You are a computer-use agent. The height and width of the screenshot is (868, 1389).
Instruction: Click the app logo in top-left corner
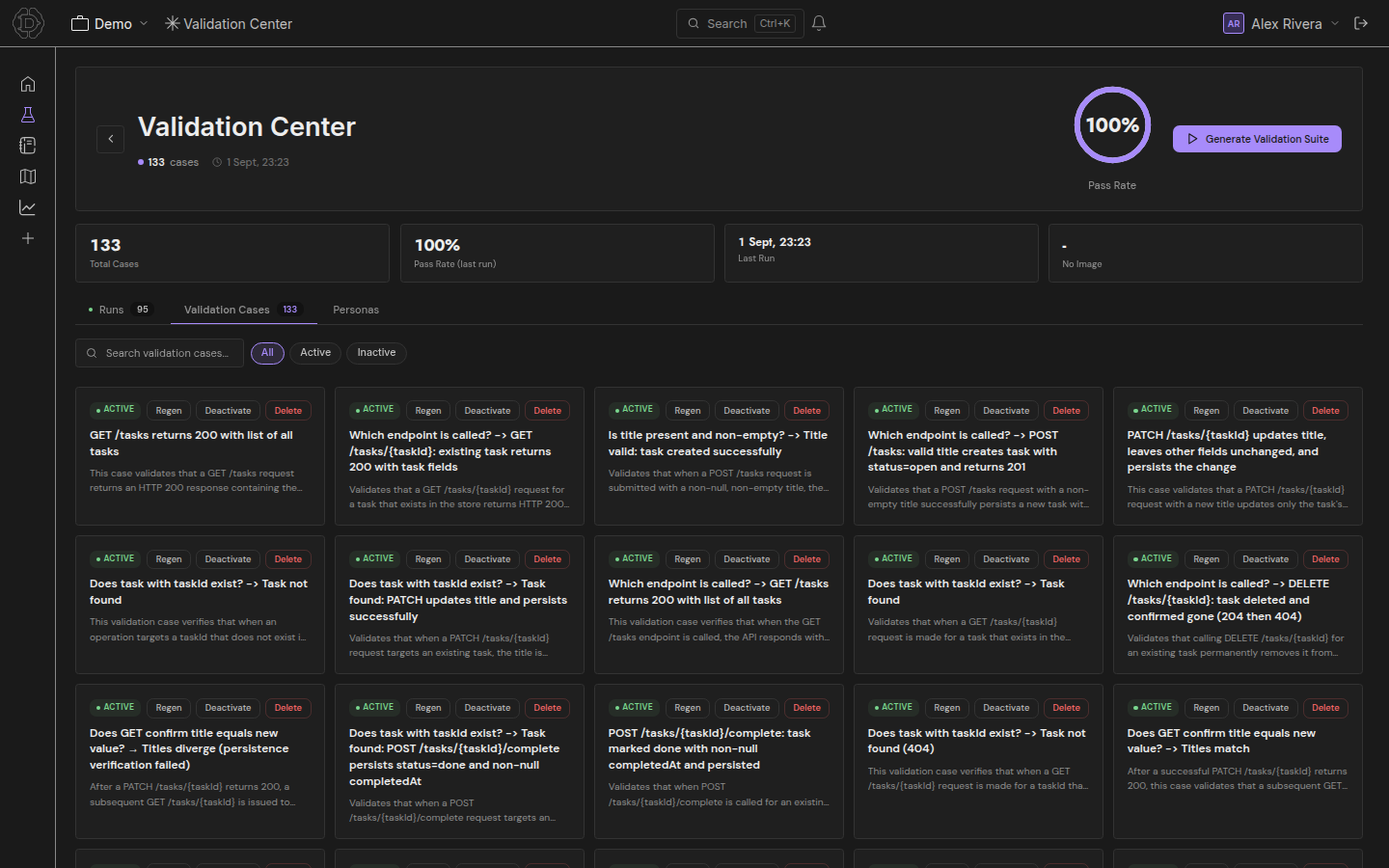pyautogui.click(x=28, y=23)
